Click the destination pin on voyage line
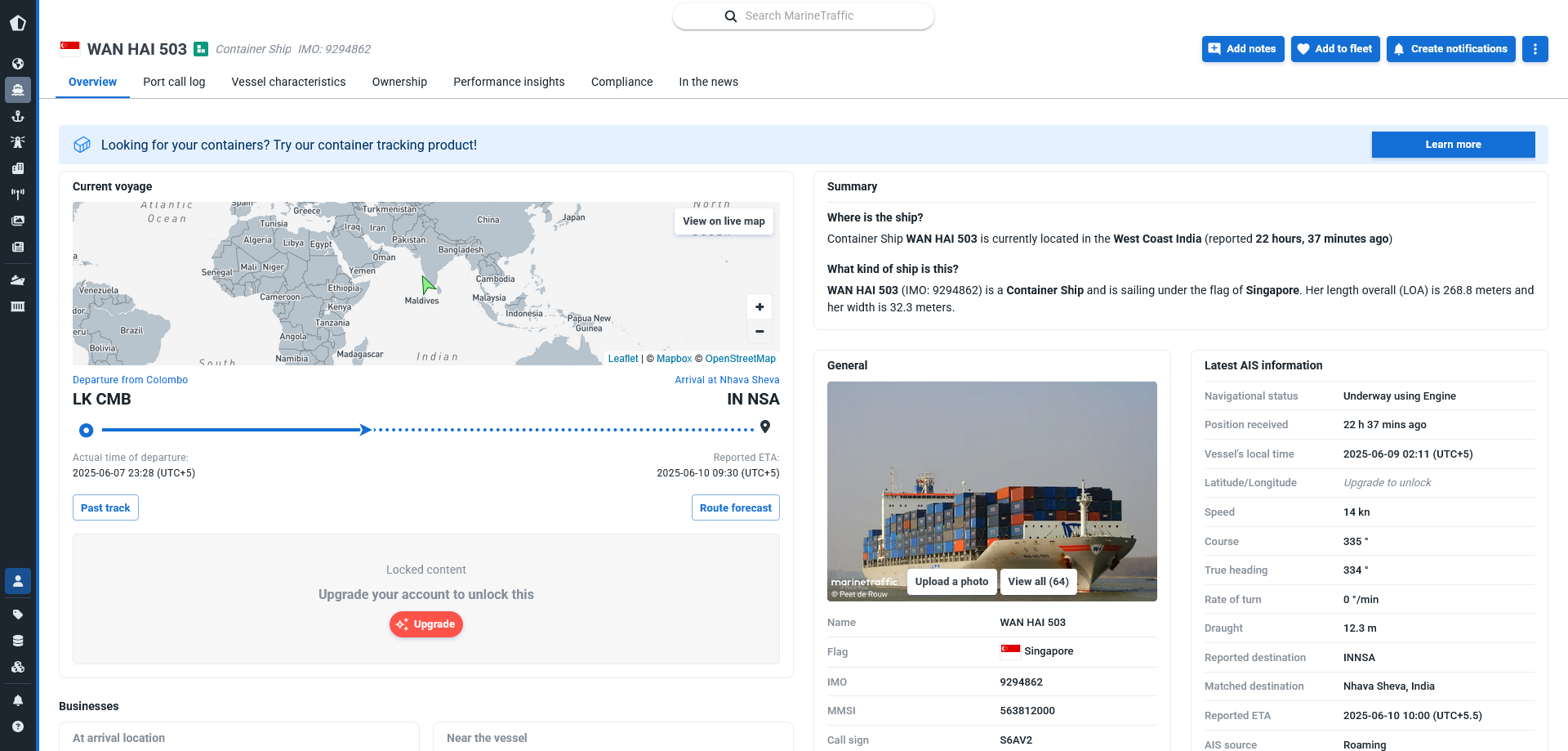Screen dimensions: 1568x751 coord(765,427)
